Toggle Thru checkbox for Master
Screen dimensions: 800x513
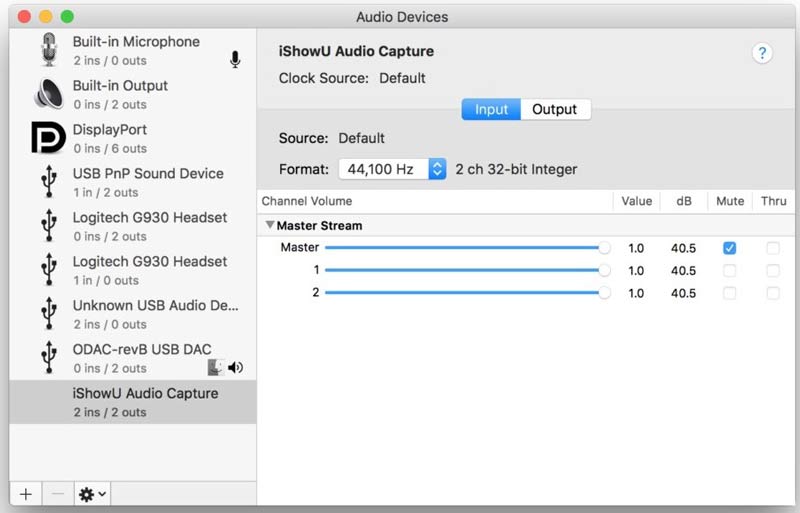tap(773, 248)
